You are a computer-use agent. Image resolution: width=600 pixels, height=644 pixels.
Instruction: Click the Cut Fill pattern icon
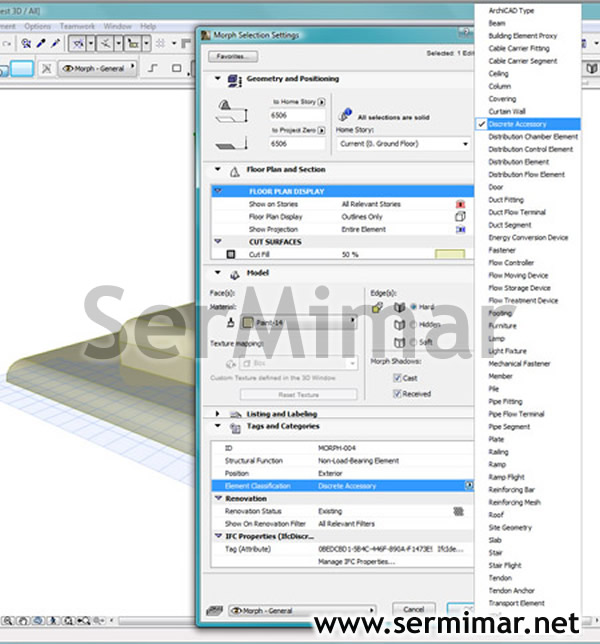point(231,254)
